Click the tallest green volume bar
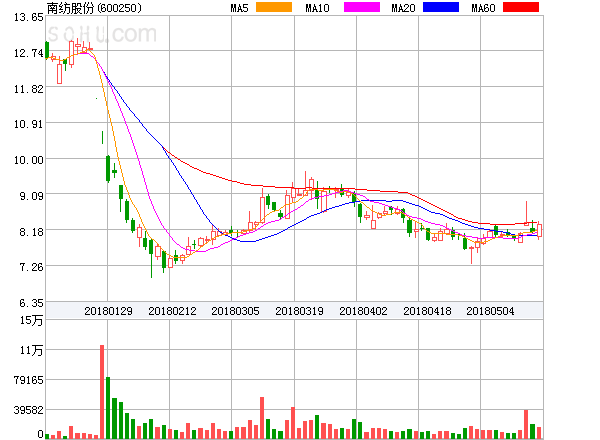 point(108,408)
